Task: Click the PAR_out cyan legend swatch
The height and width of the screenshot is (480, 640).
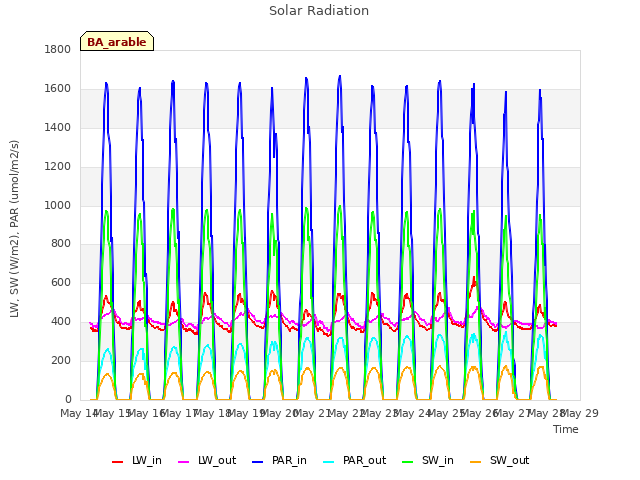Action: pos(328,462)
